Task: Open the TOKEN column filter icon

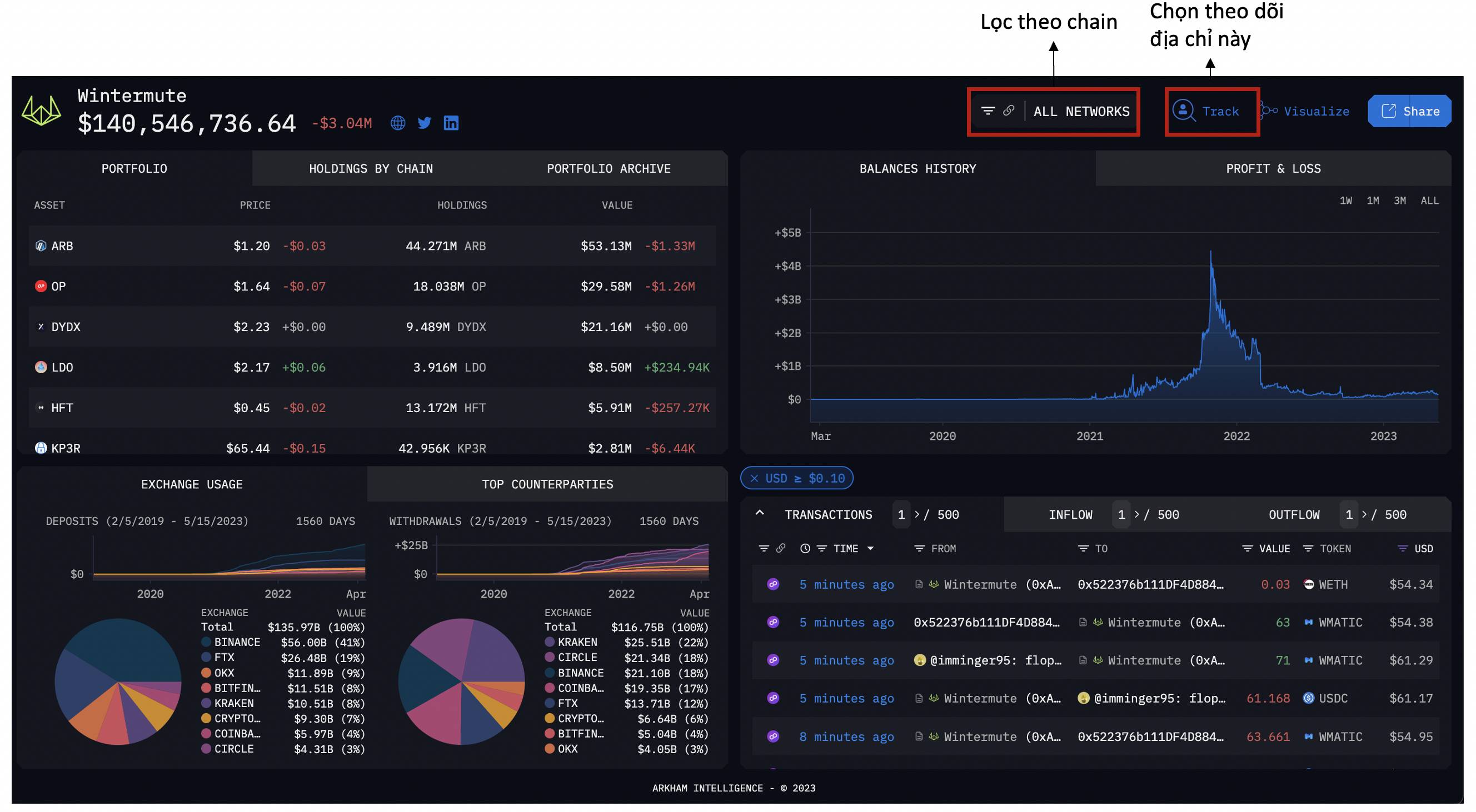Action: pyautogui.click(x=1308, y=549)
